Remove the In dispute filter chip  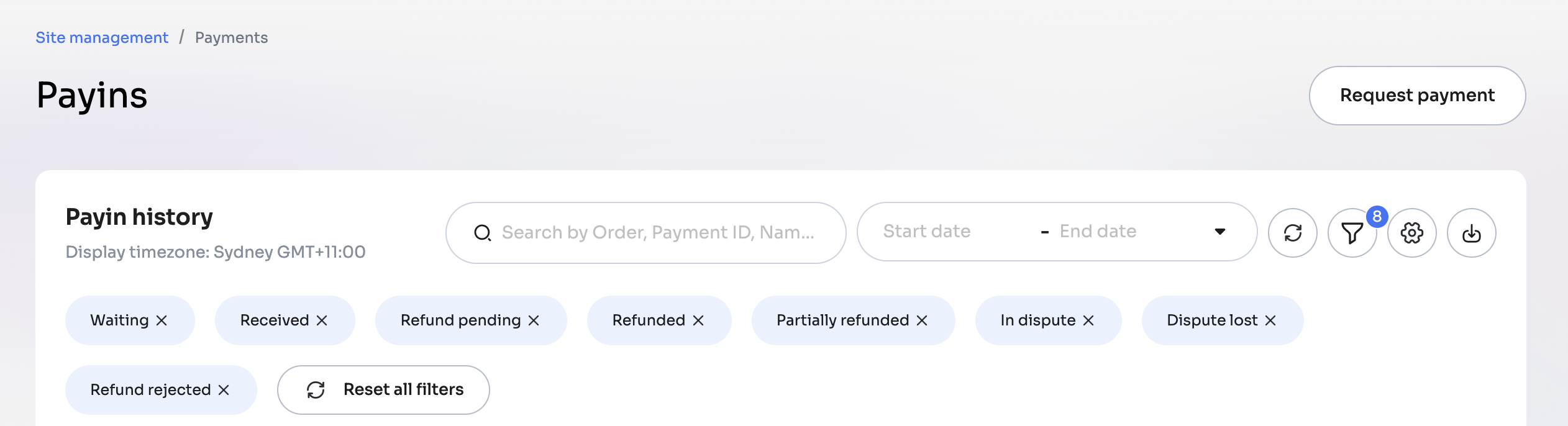[1088, 320]
